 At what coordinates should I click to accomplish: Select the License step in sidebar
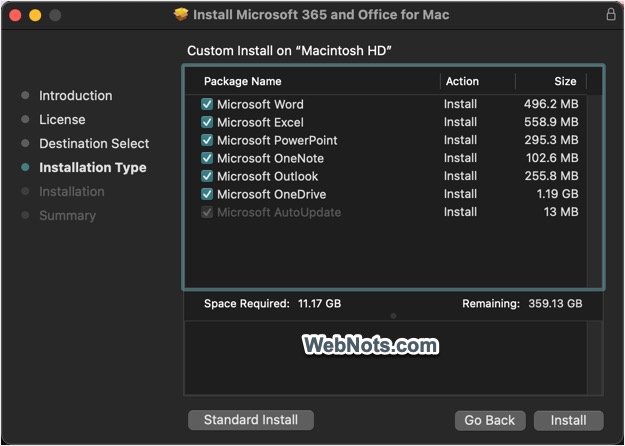tap(62, 120)
